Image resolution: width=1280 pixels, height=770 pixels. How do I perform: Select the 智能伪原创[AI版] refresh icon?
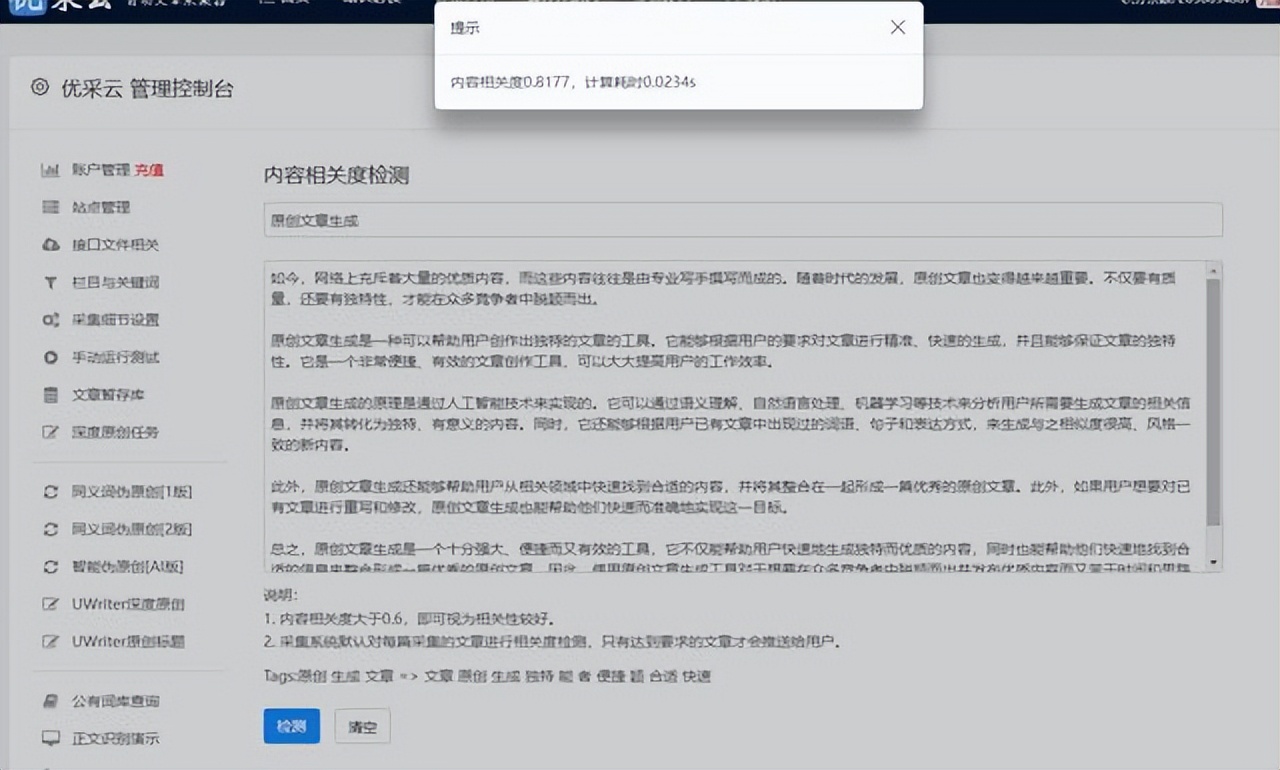click(50, 566)
